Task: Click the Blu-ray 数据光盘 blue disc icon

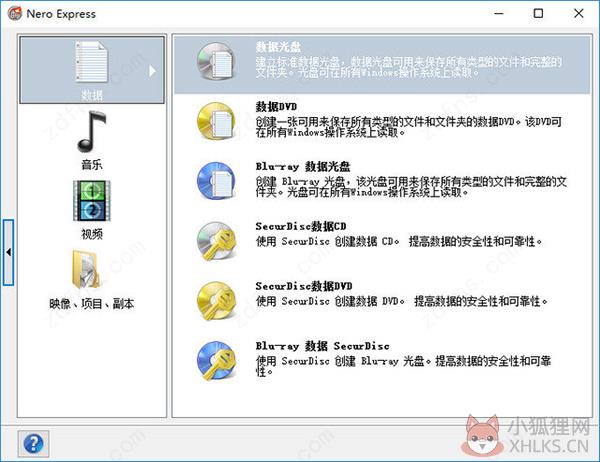Action: (216, 181)
